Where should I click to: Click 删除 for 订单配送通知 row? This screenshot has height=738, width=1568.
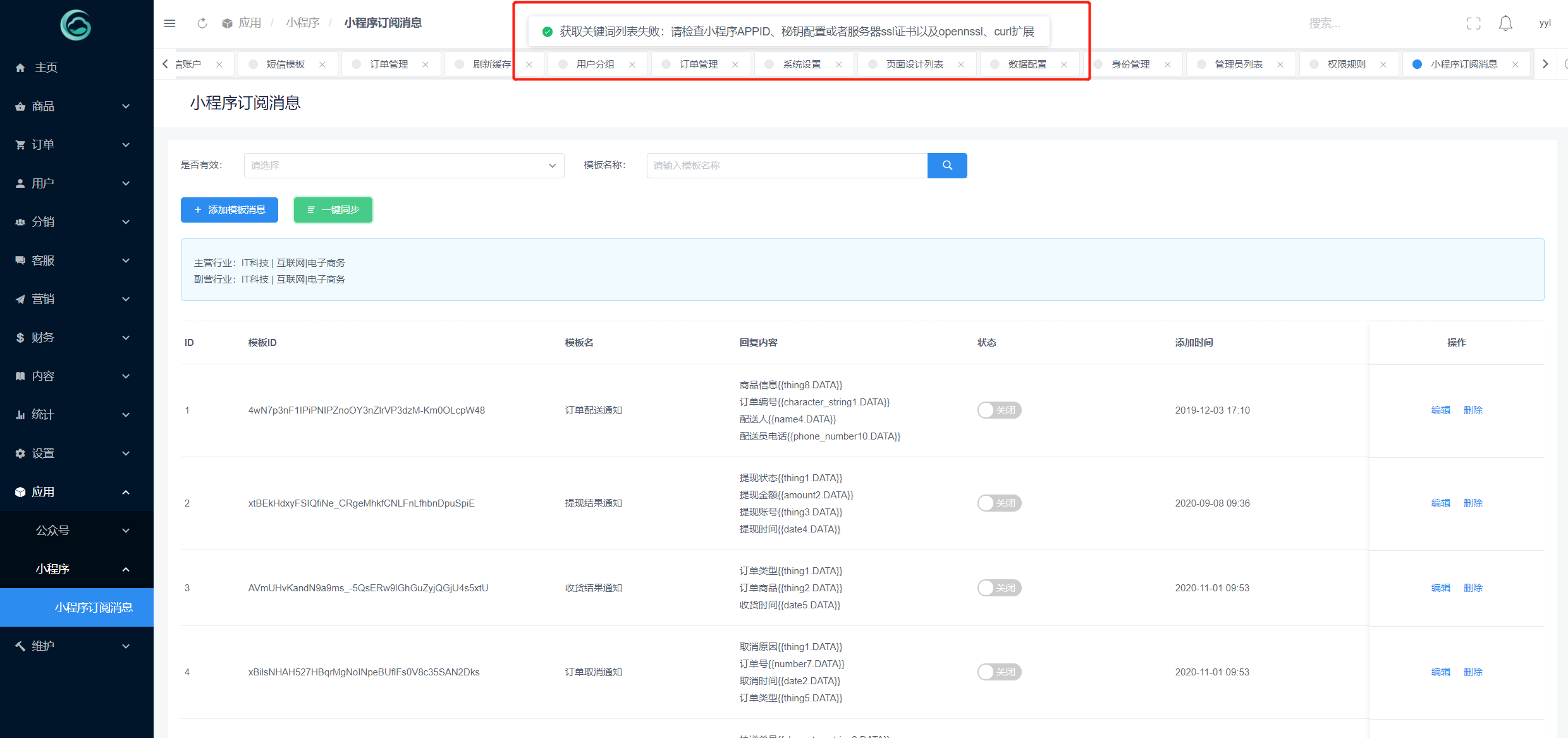coord(1473,410)
